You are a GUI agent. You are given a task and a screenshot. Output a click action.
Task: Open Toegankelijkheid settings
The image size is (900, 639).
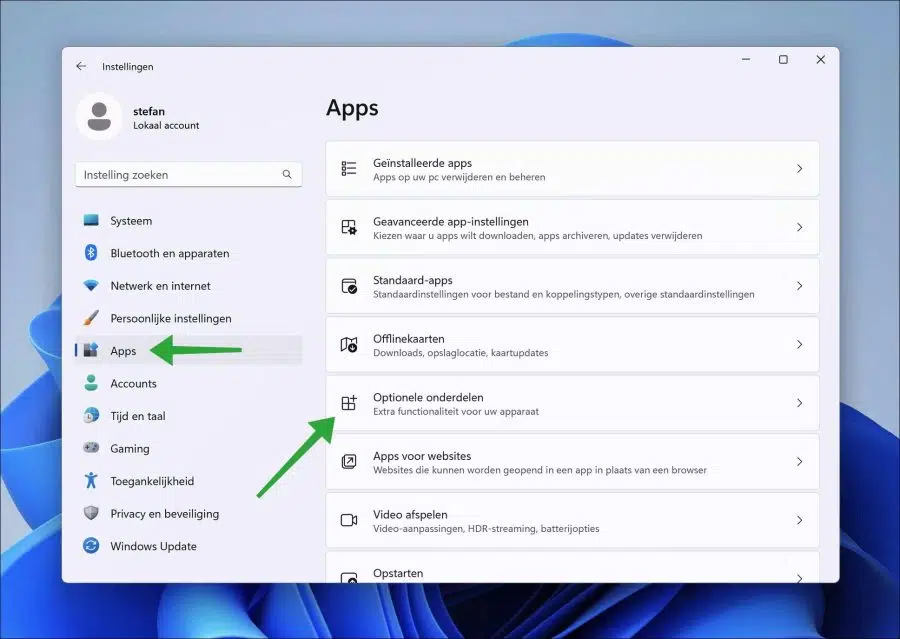click(x=189, y=481)
